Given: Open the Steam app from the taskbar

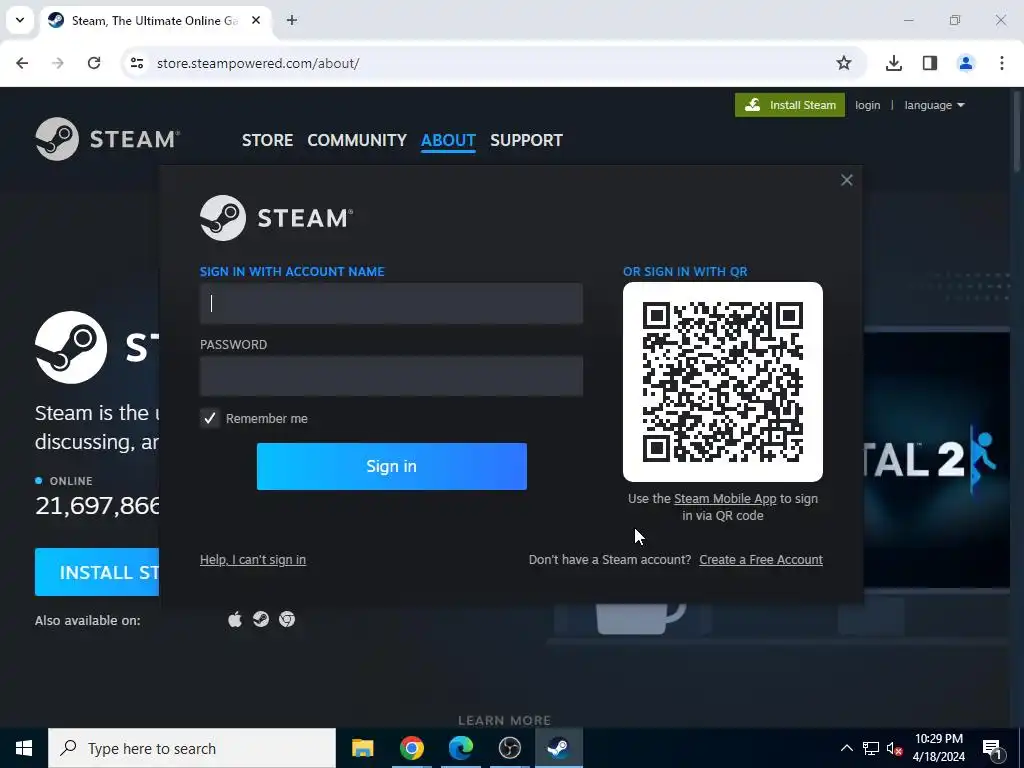Looking at the screenshot, I should point(558,748).
